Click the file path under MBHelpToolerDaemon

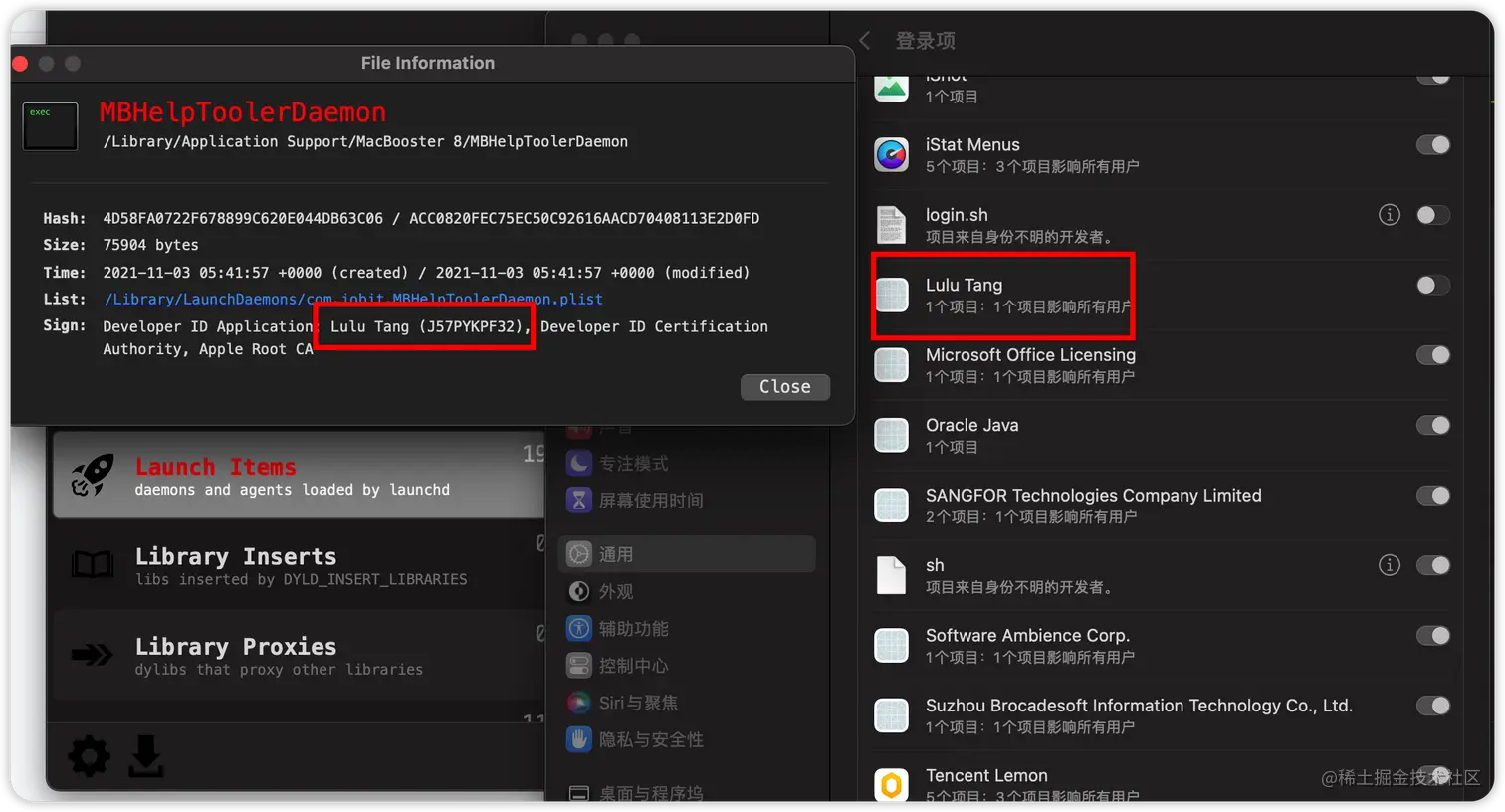365,141
